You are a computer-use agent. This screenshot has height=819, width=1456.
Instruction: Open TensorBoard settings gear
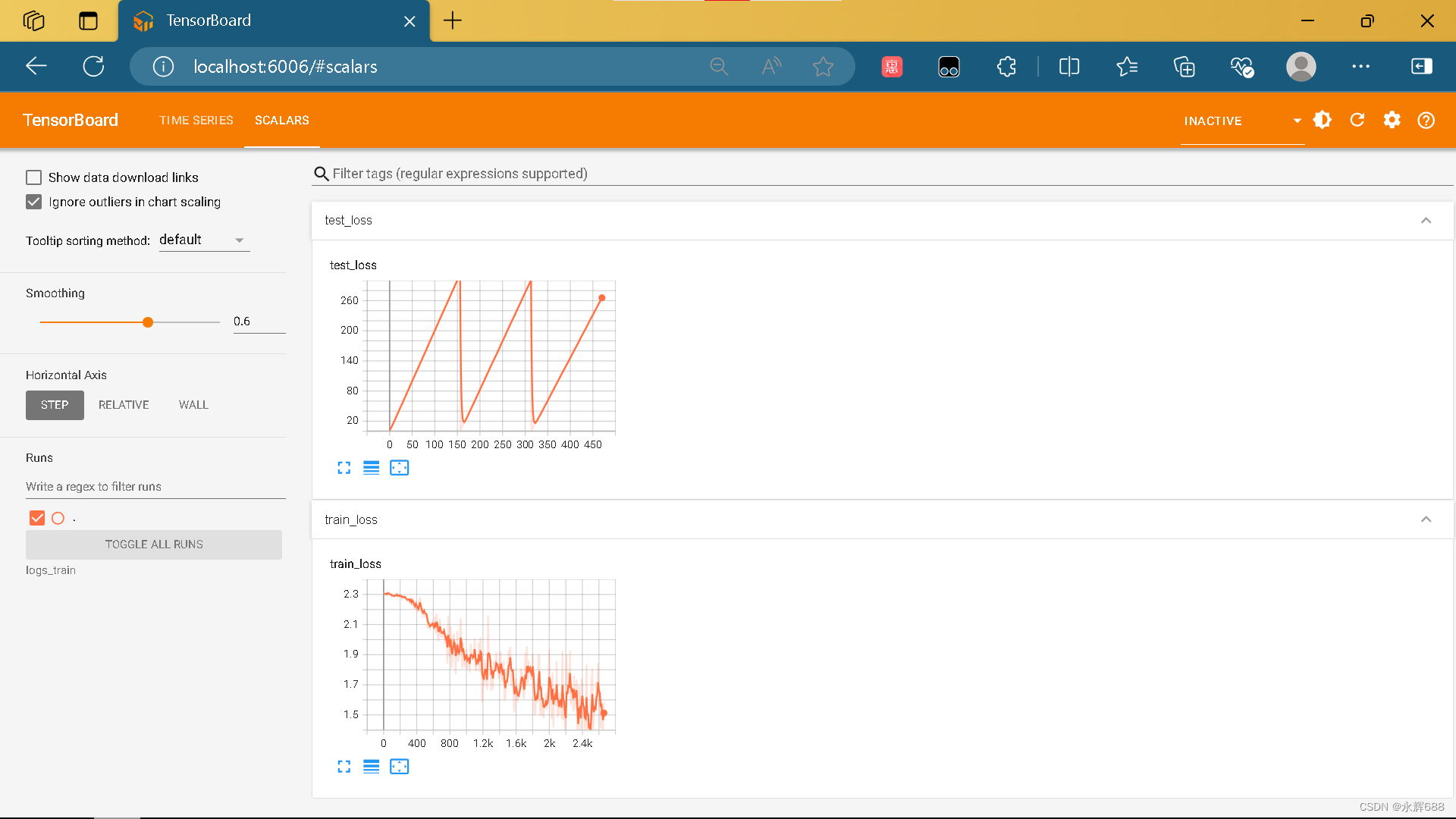click(1392, 120)
